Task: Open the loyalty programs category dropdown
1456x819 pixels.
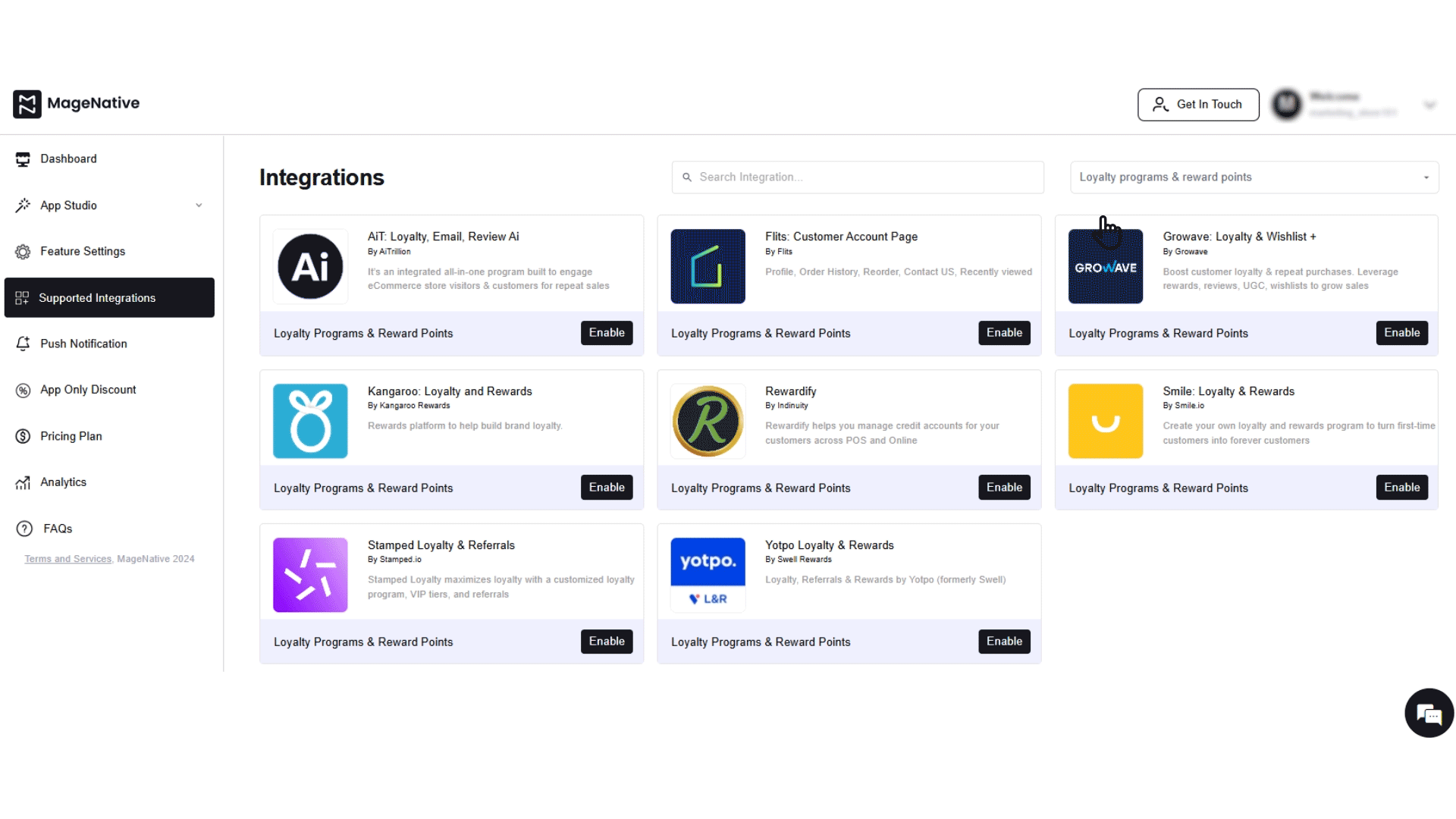Action: (x=1254, y=177)
